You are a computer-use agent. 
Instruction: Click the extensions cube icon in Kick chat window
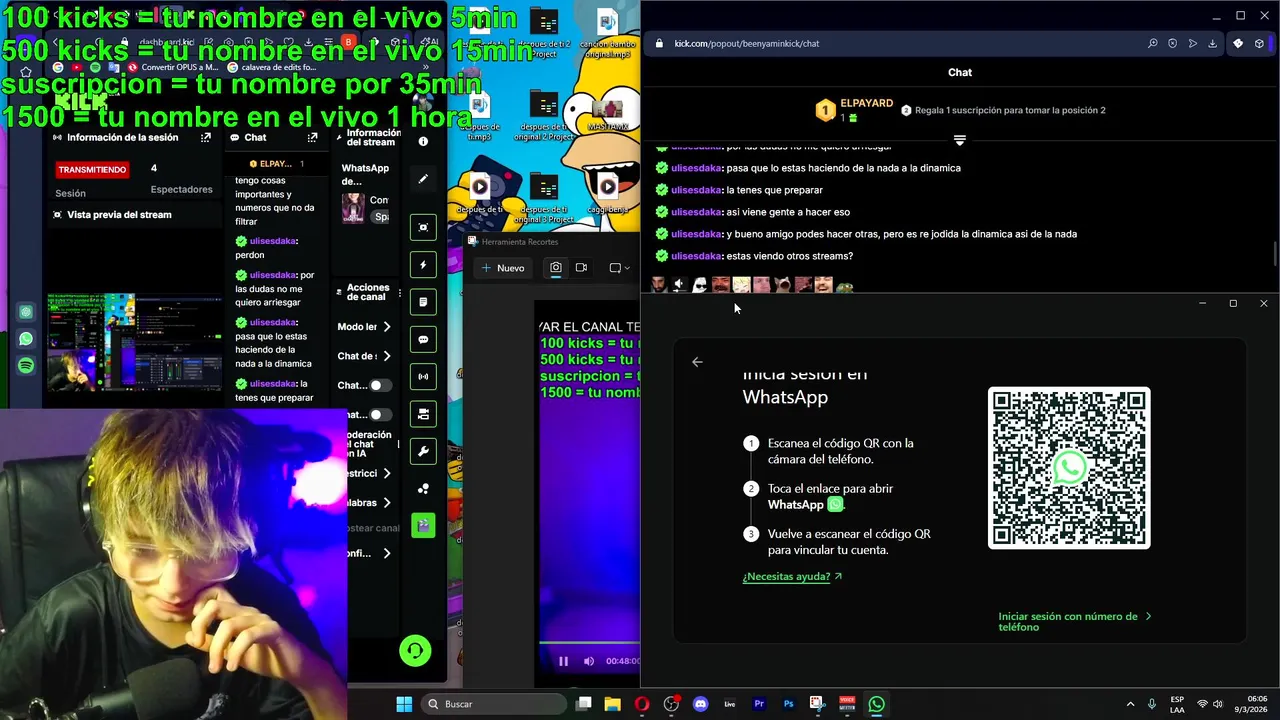pos(1259,43)
